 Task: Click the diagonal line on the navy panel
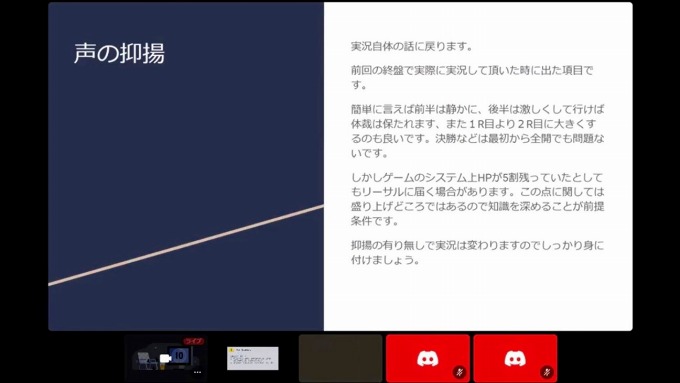[x=186, y=246]
